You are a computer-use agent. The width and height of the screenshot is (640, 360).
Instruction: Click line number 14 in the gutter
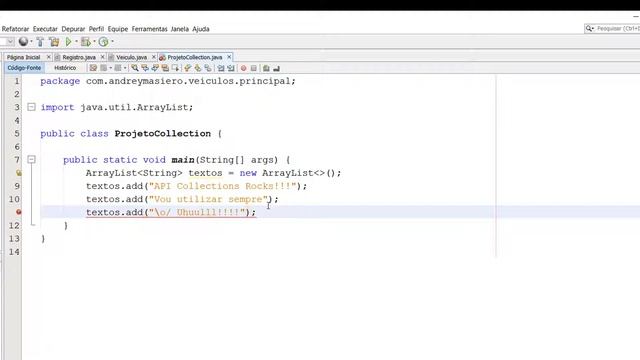[x=14, y=252]
